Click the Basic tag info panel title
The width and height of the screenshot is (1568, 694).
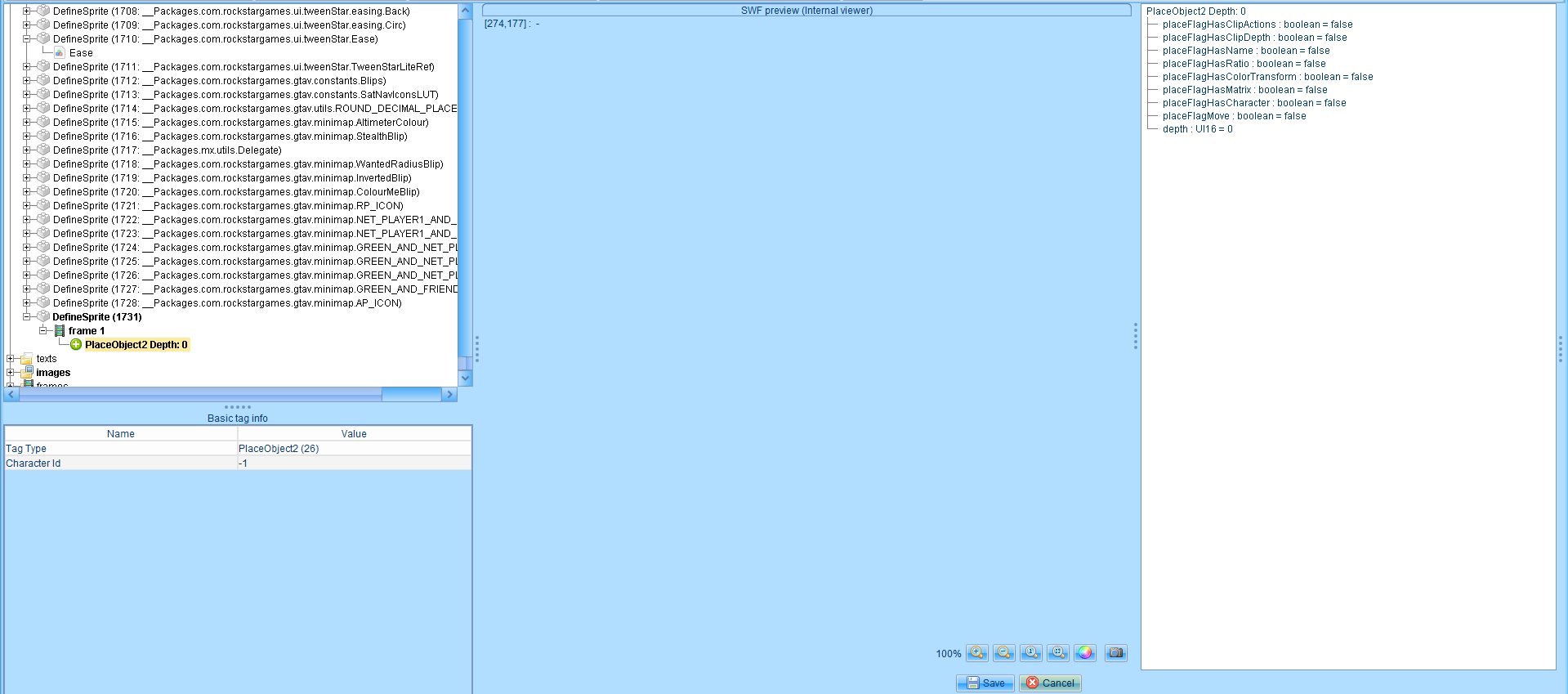click(237, 419)
